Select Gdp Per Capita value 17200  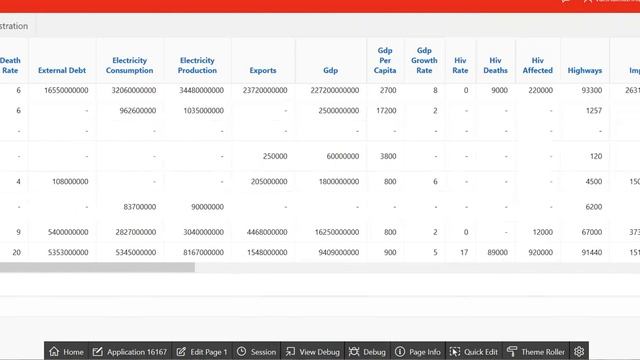[386, 111]
